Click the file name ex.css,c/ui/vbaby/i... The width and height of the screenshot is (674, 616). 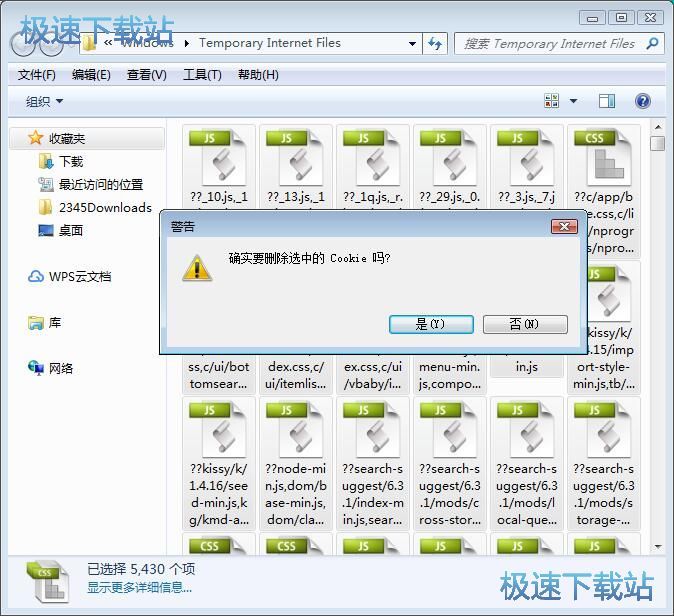[373, 375]
